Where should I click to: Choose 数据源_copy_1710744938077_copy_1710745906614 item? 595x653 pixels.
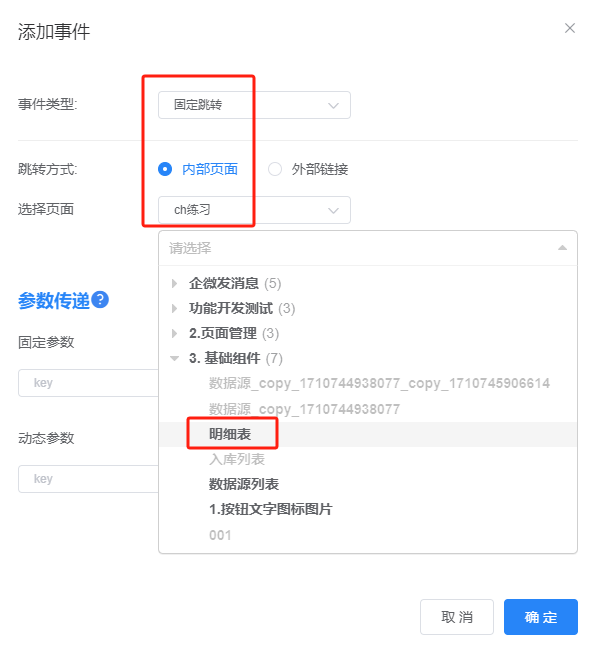(379, 383)
